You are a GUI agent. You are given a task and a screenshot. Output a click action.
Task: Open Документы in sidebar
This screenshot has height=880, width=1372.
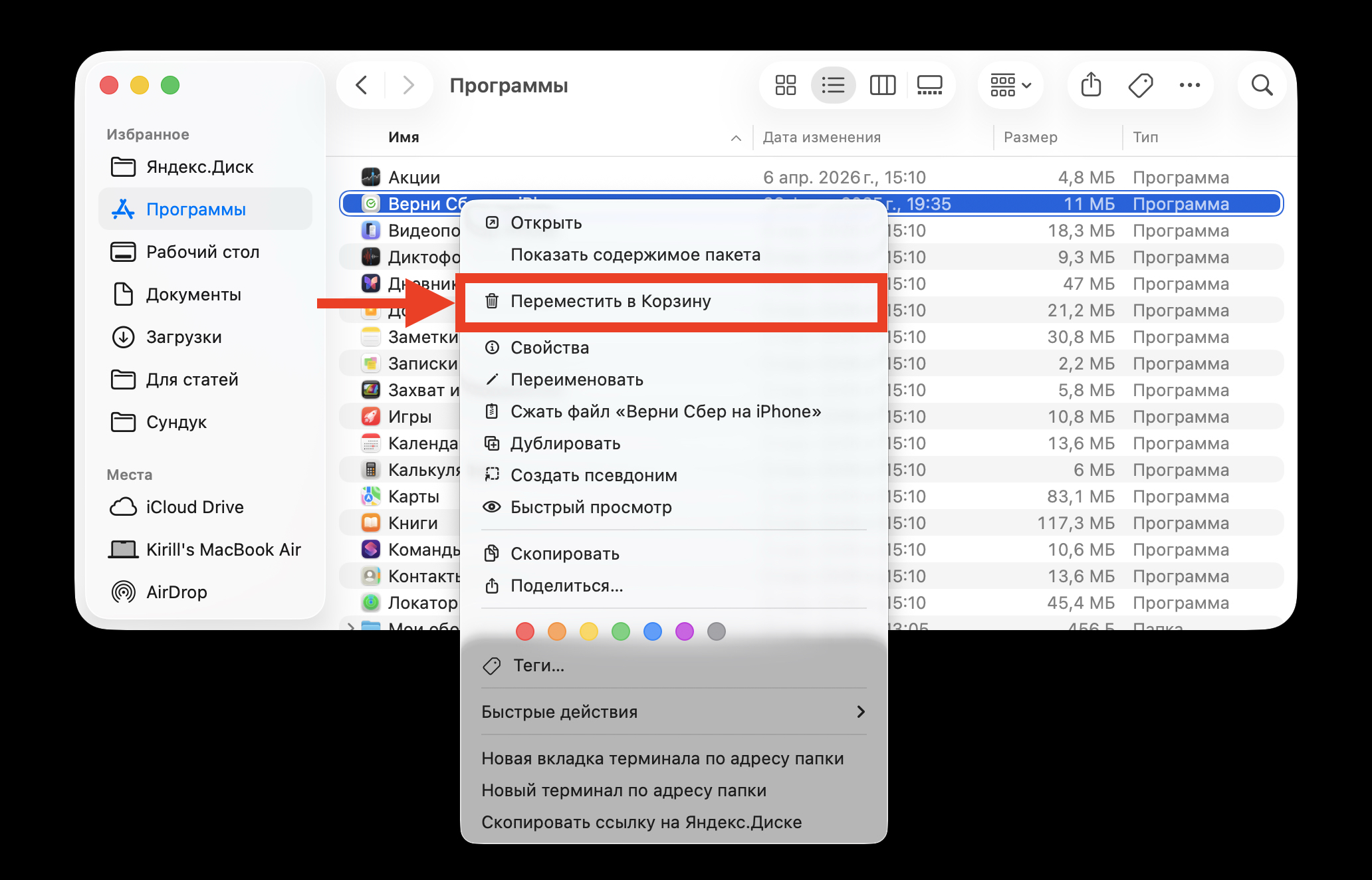[x=205, y=294]
